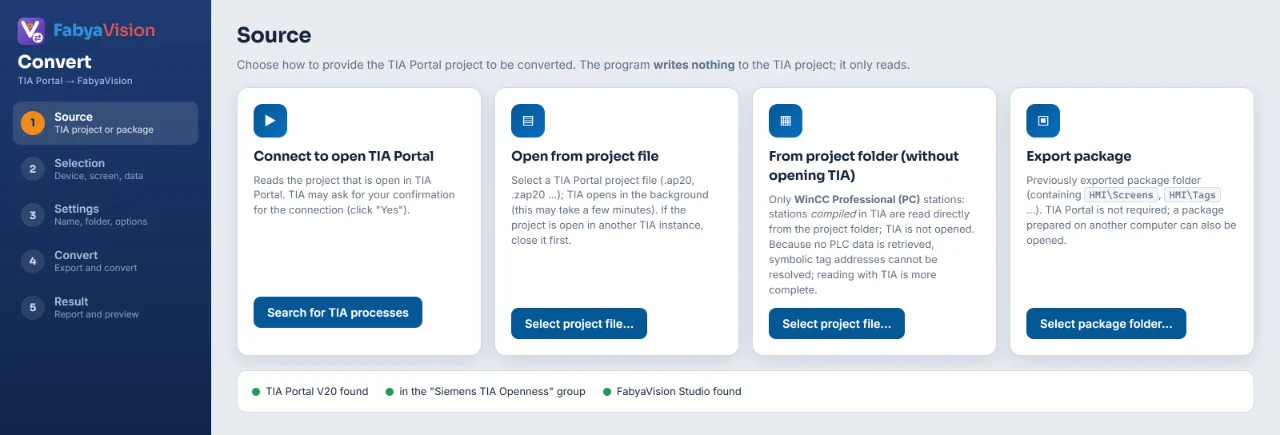Click in the "Siemens TIA Openness" group status
Screen dimensions: 1280x435
pyautogui.click(x=492, y=392)
